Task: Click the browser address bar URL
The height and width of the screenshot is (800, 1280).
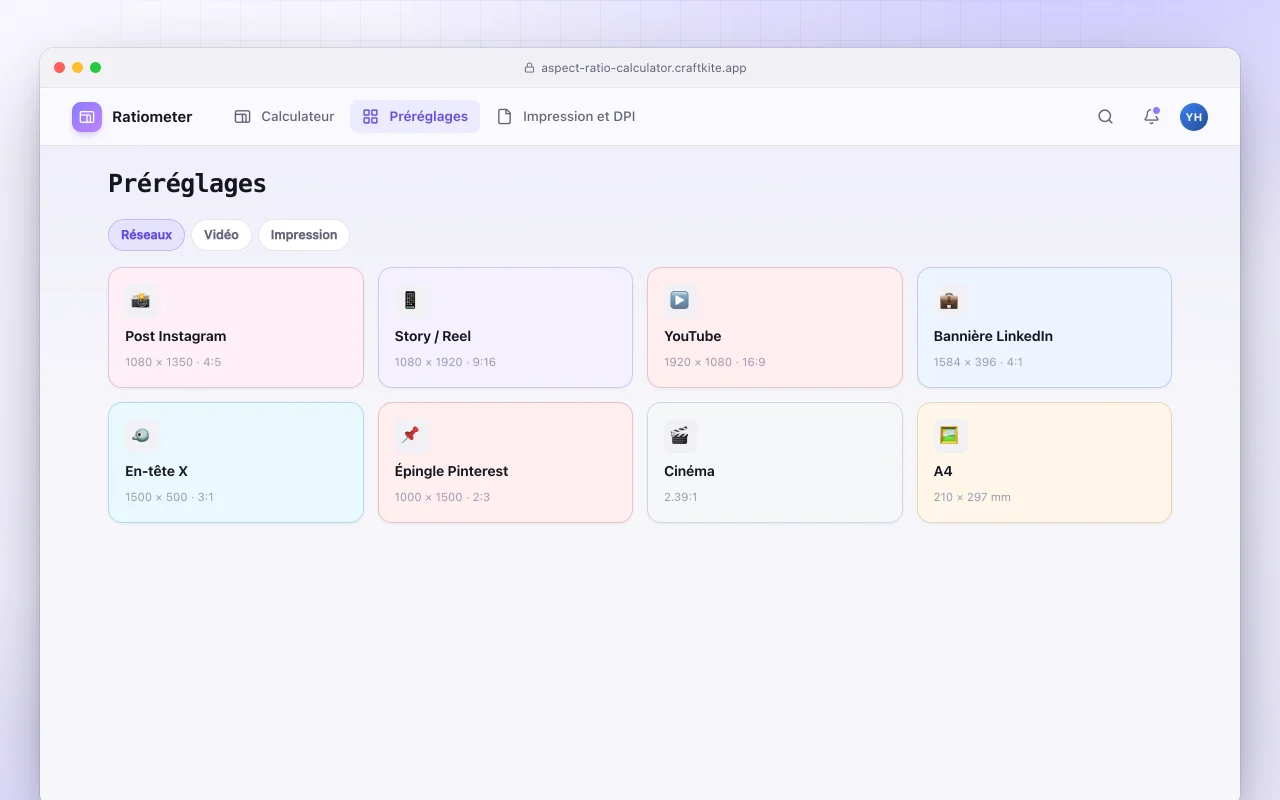Action: point(644,68)
